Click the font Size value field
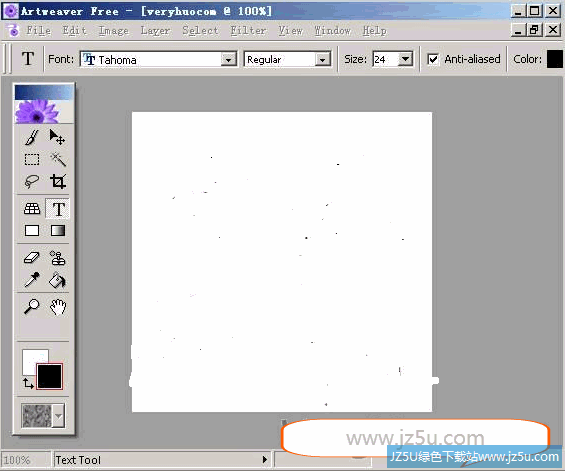 [385, 59]
